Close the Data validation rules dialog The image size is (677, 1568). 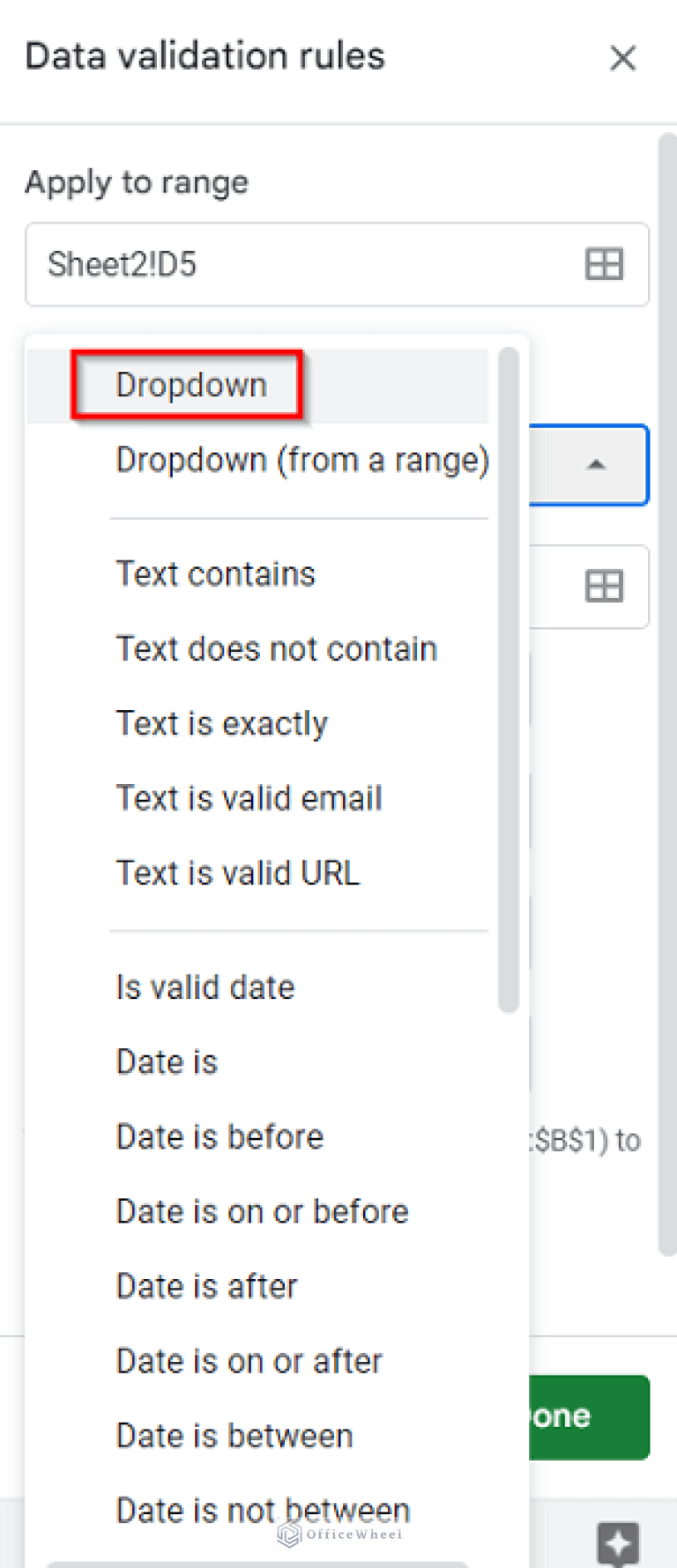(623, 58)
